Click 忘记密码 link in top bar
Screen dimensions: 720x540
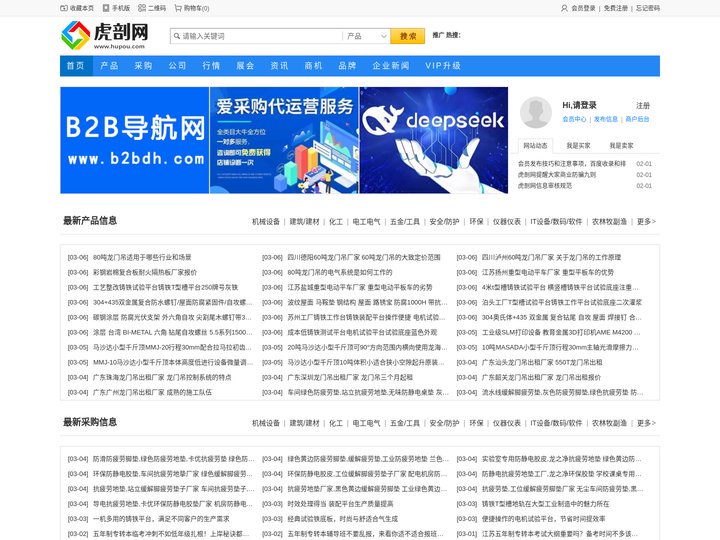[x=647, y=8]
